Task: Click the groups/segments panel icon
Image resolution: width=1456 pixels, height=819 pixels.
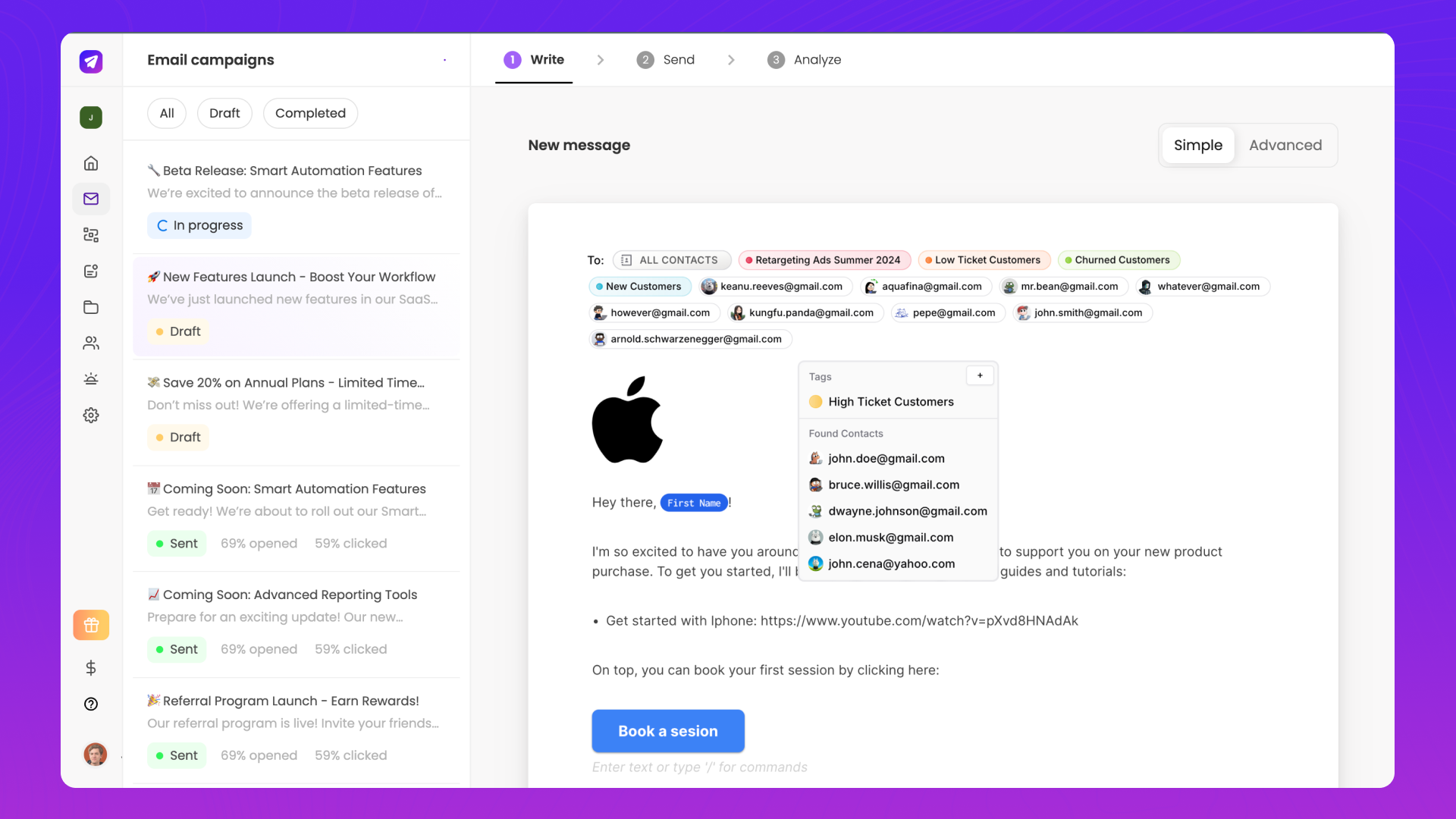Action: 91,234
